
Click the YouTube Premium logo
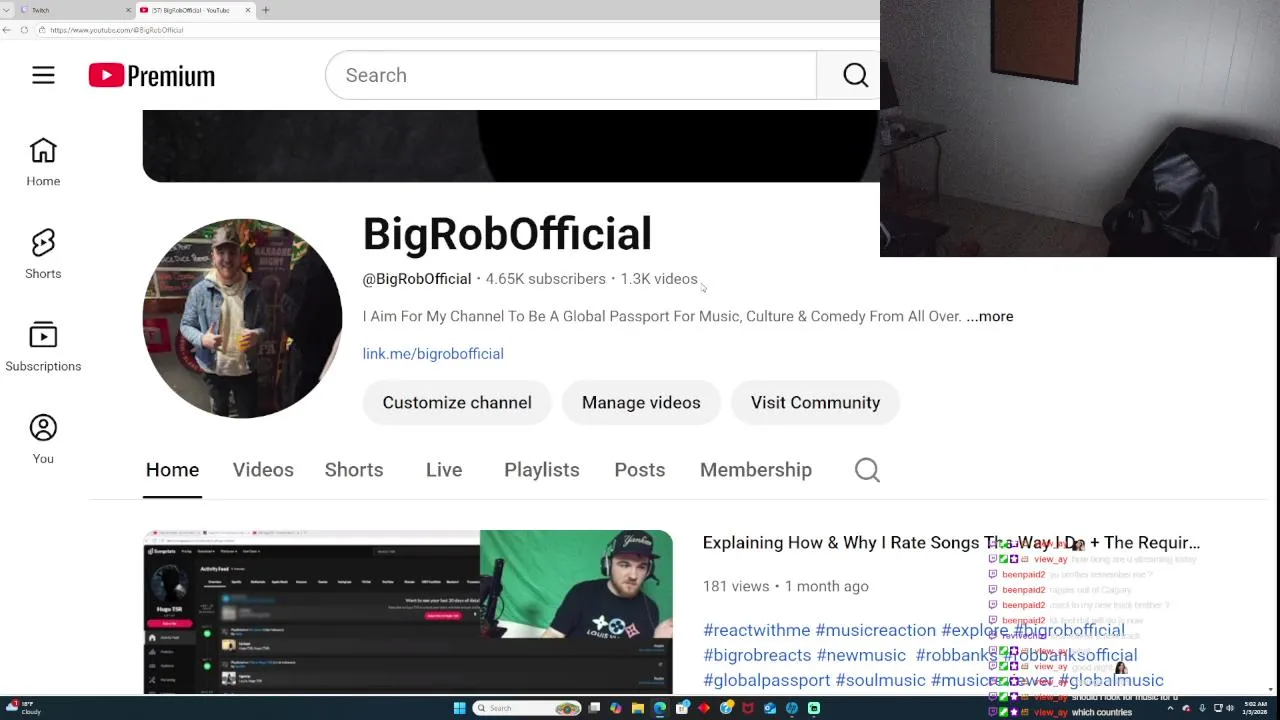pyautogui.click(x=152, y=75)
